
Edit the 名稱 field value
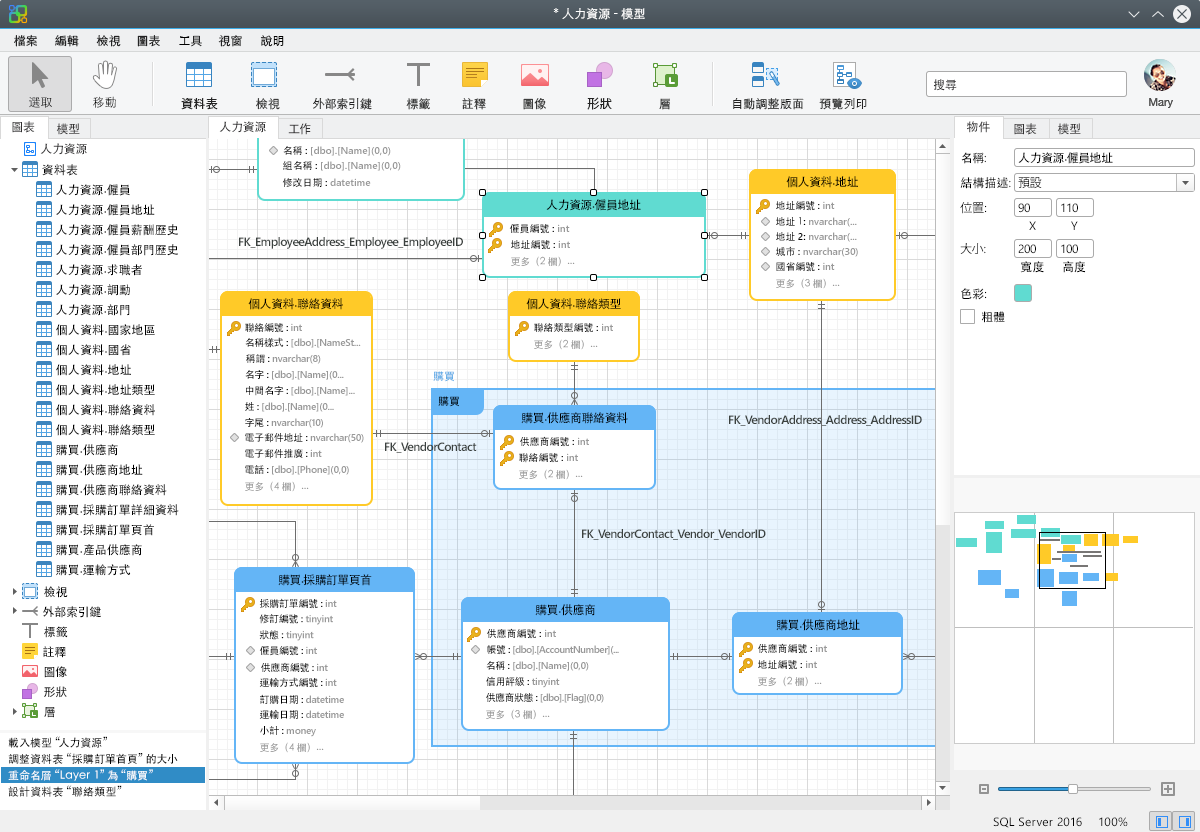tap(1104, 157)
